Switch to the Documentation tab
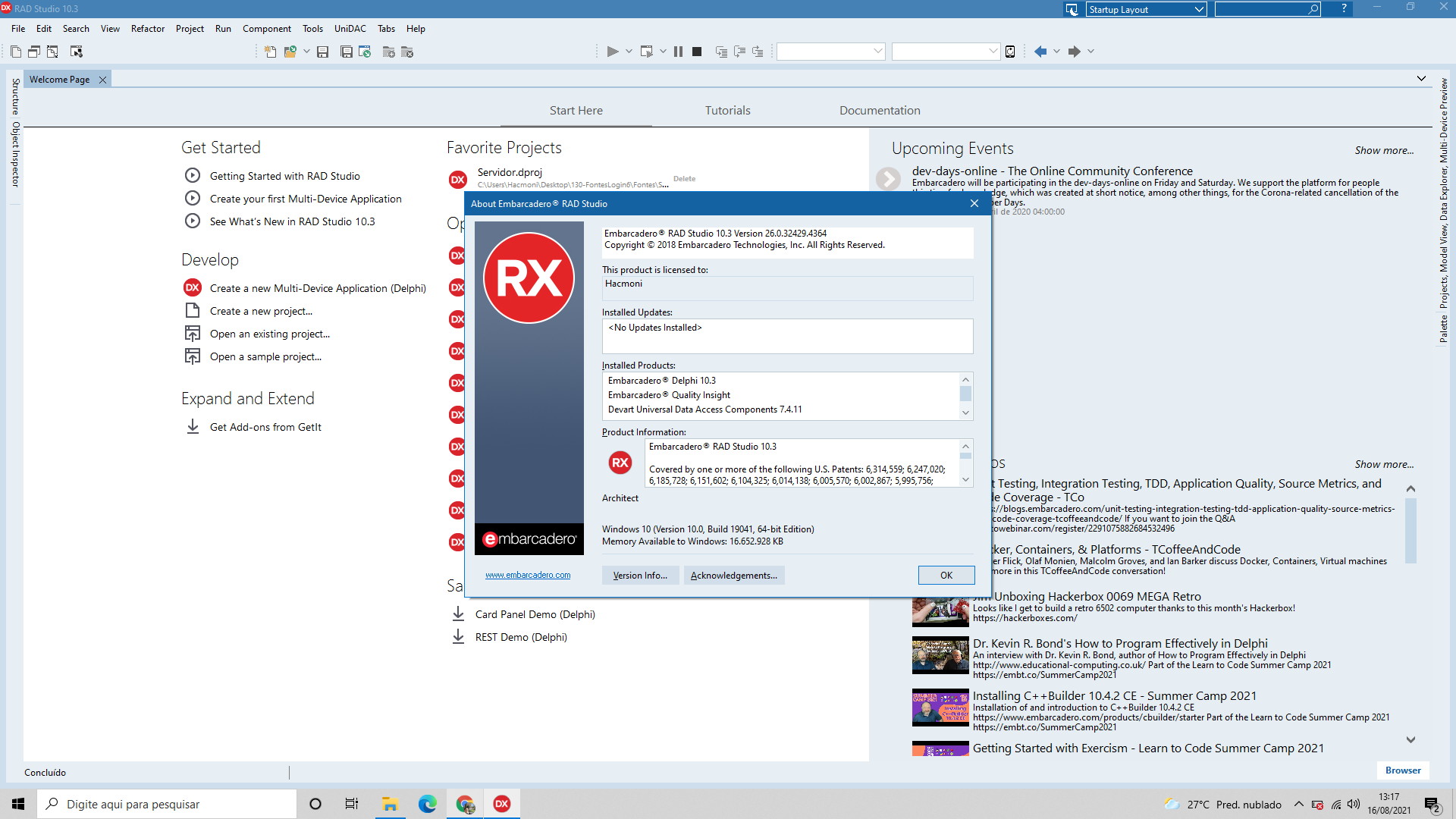This screenshot has width=1456, height=819. [x=880, y=111]
